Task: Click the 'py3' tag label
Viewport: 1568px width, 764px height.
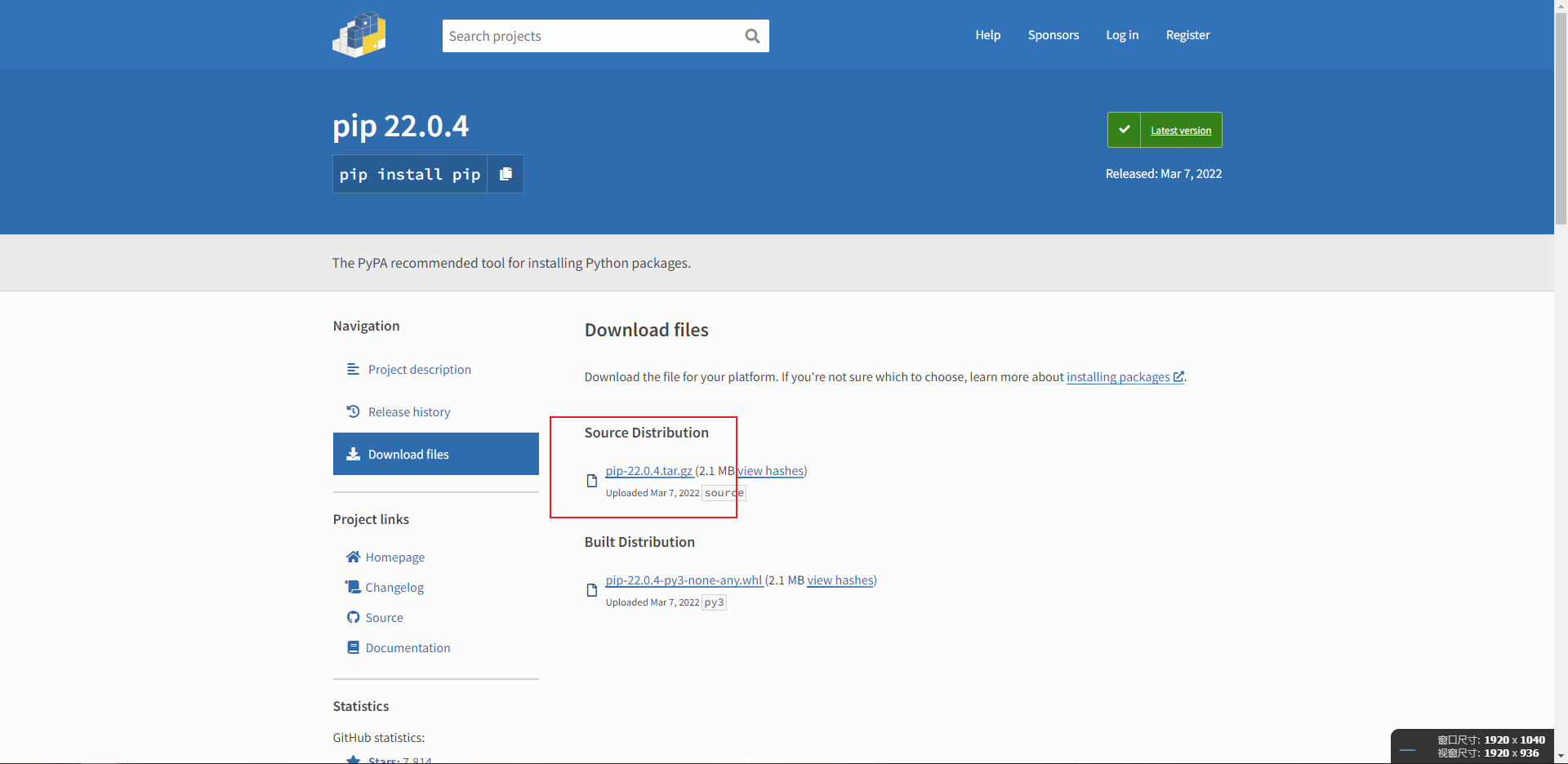Action: point(714,602)
